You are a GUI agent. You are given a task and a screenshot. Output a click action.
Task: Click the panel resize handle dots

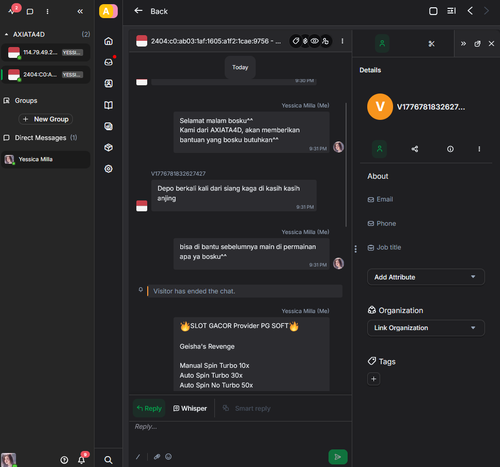coord(356,249)
